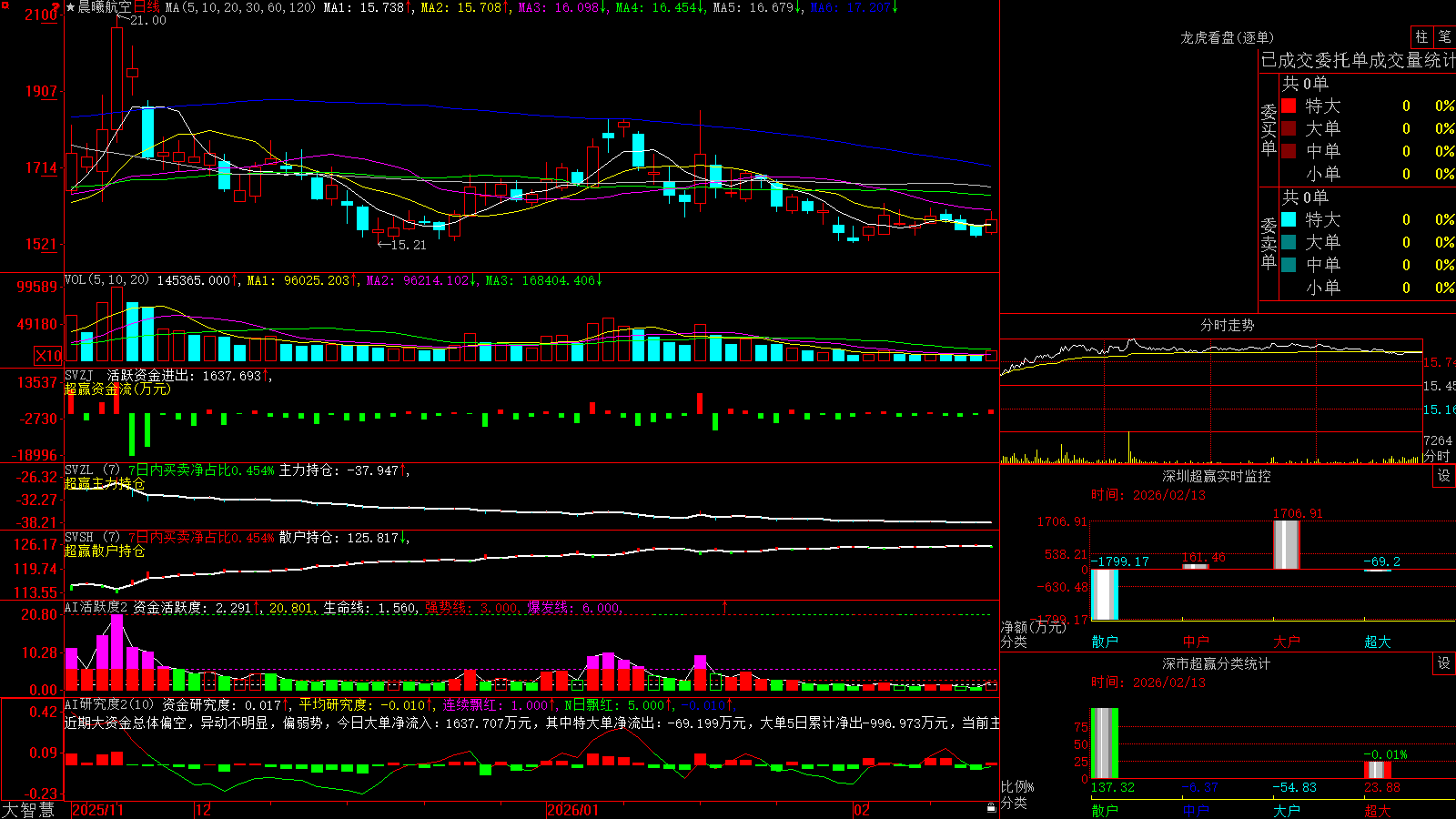Toggle the 日线 period label
This screenshot has height=819, width=1456.
147,7
